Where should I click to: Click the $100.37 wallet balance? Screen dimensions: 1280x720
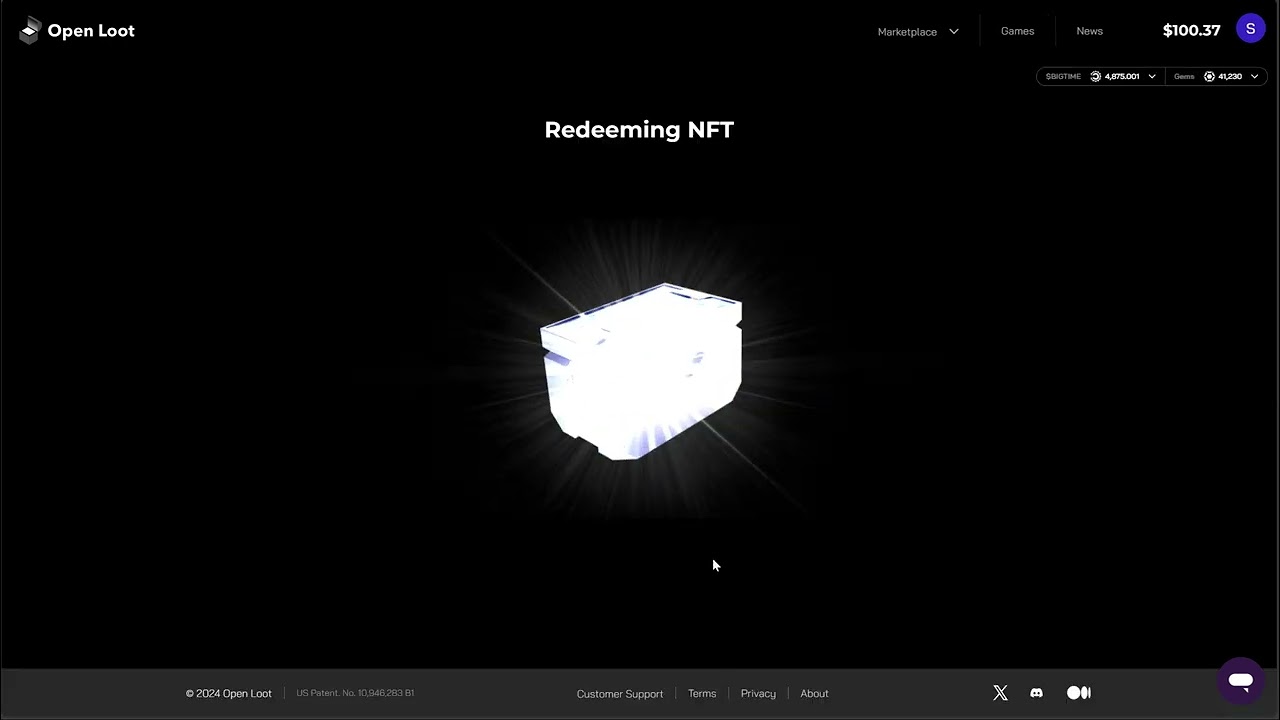(1191, 30)
